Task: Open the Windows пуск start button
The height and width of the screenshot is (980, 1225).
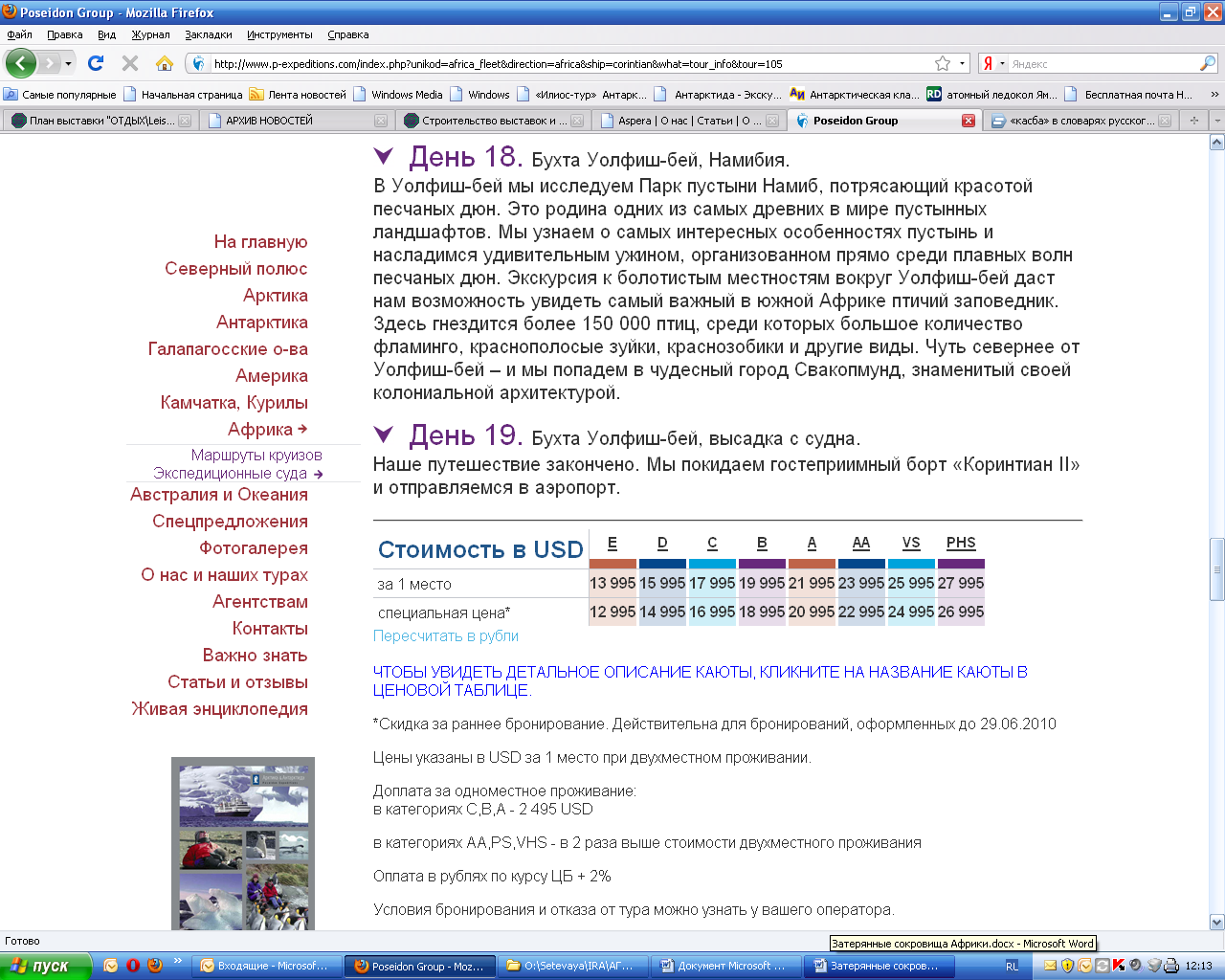Action: click(45, 966)
